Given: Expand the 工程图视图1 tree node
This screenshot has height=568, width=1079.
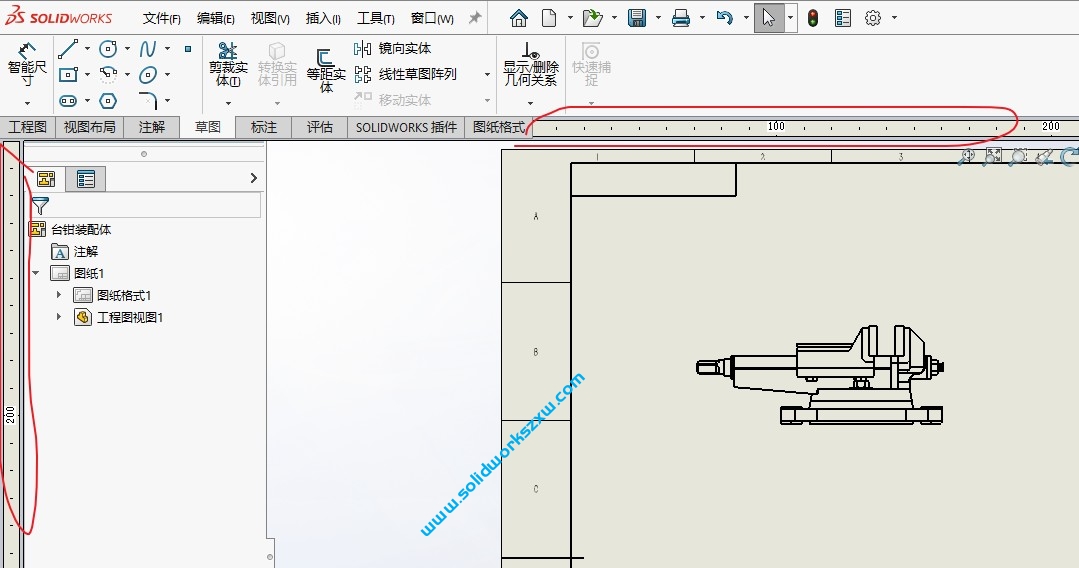Looking at the screenshot, I should point(59,317).
